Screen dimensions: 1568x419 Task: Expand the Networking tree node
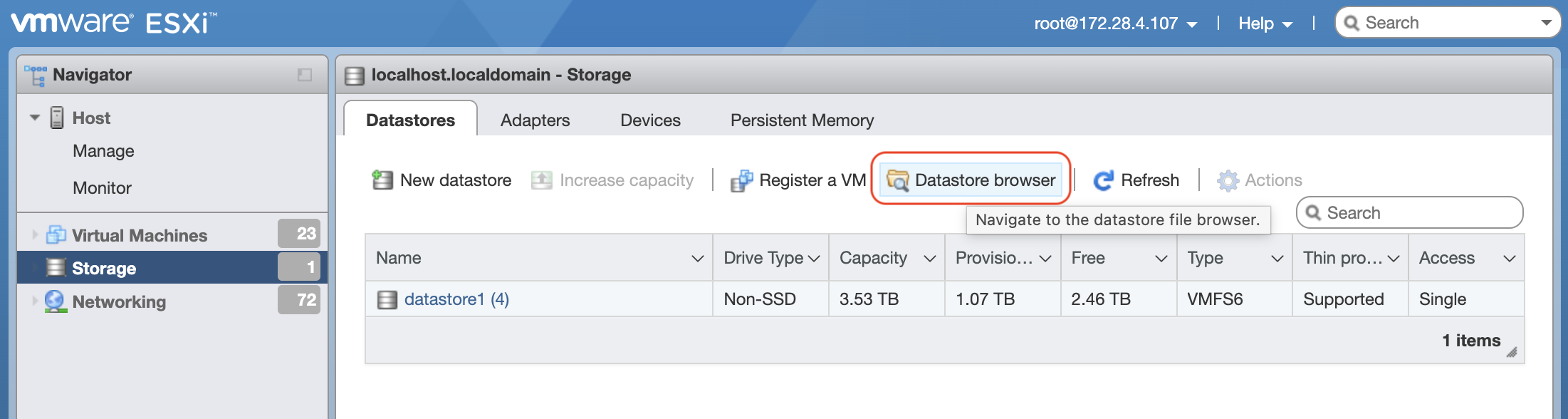(34, 301)
